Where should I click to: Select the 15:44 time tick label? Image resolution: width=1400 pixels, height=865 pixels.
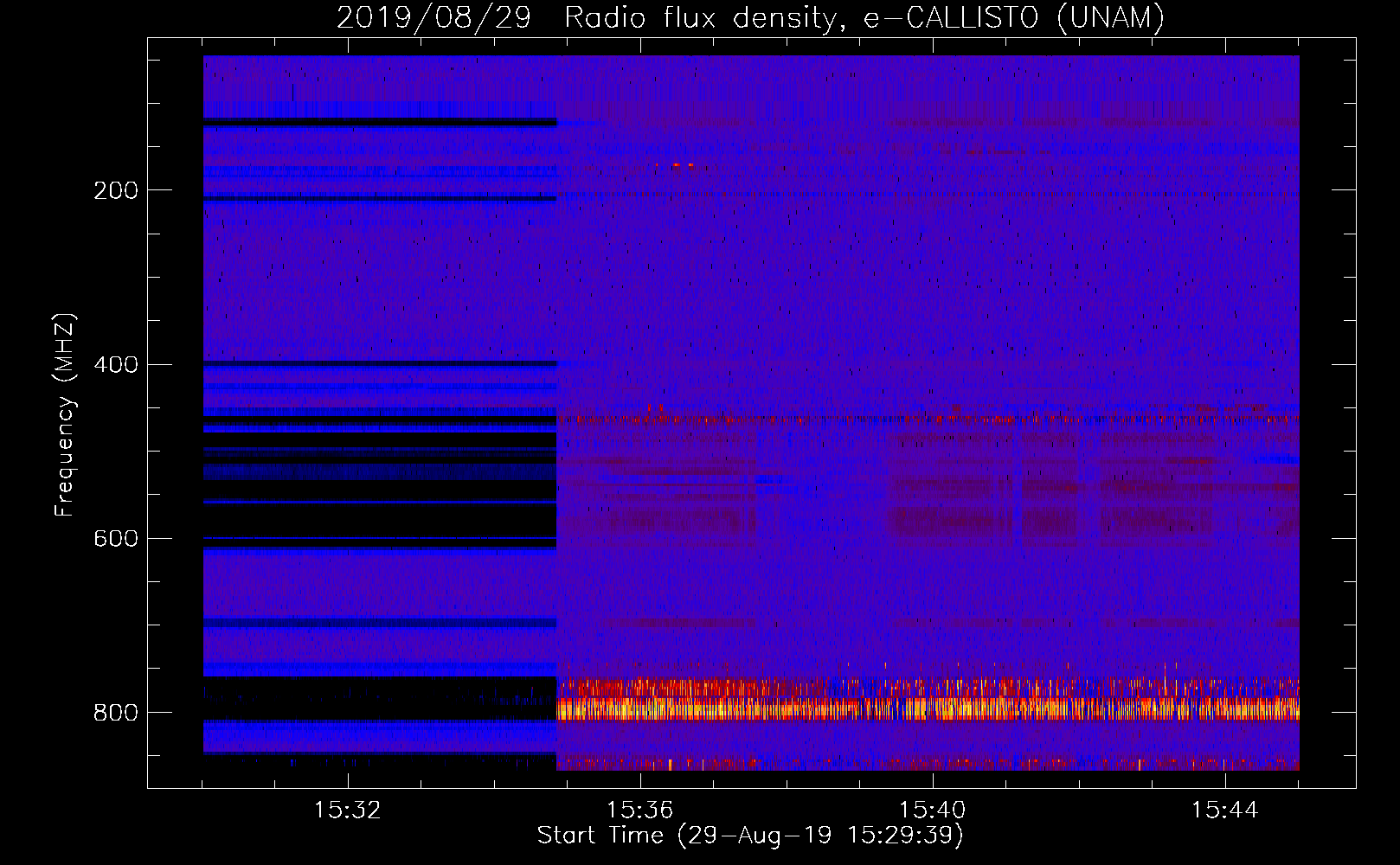pyautogui.click(x=1224, y=811)
